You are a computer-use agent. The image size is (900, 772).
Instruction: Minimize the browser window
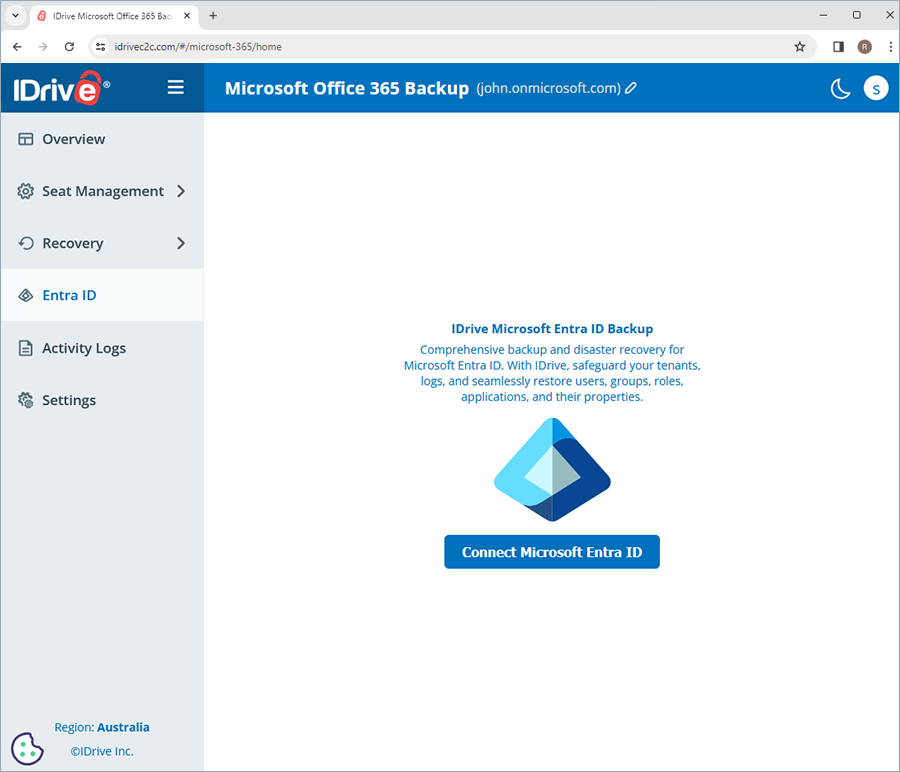(x=824, y=15)
